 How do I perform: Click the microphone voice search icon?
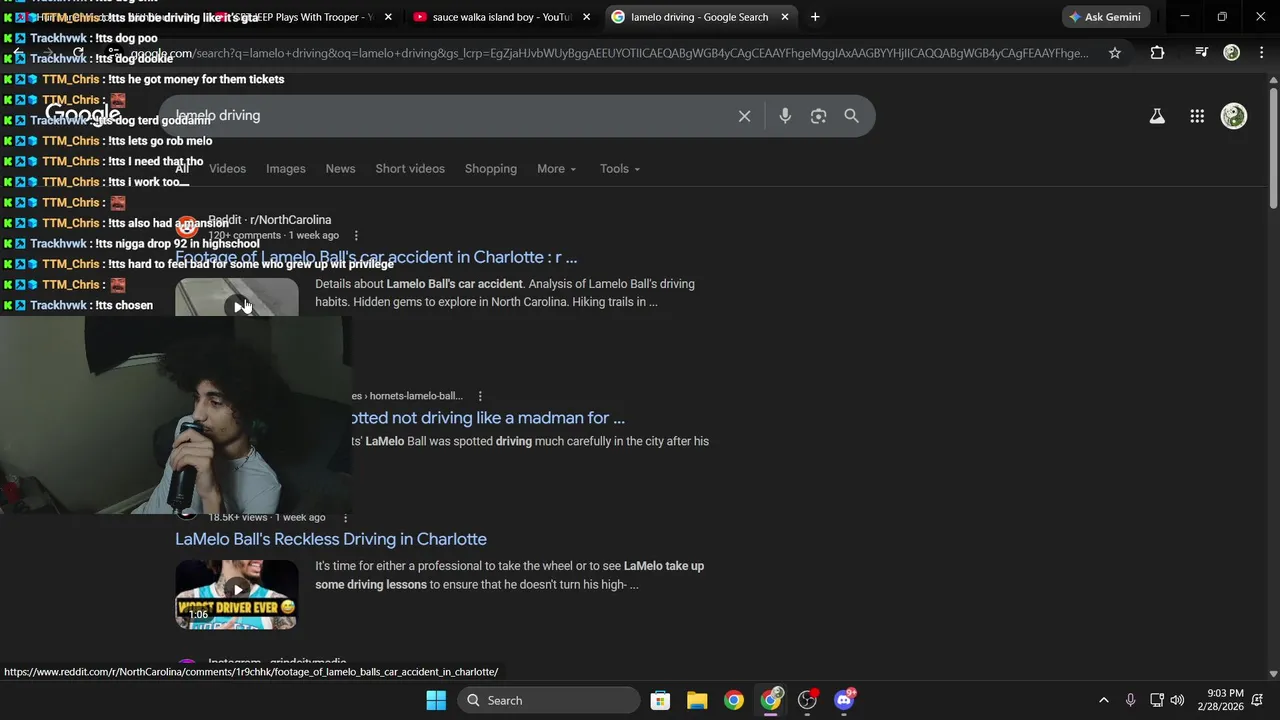tap(785, 116)
